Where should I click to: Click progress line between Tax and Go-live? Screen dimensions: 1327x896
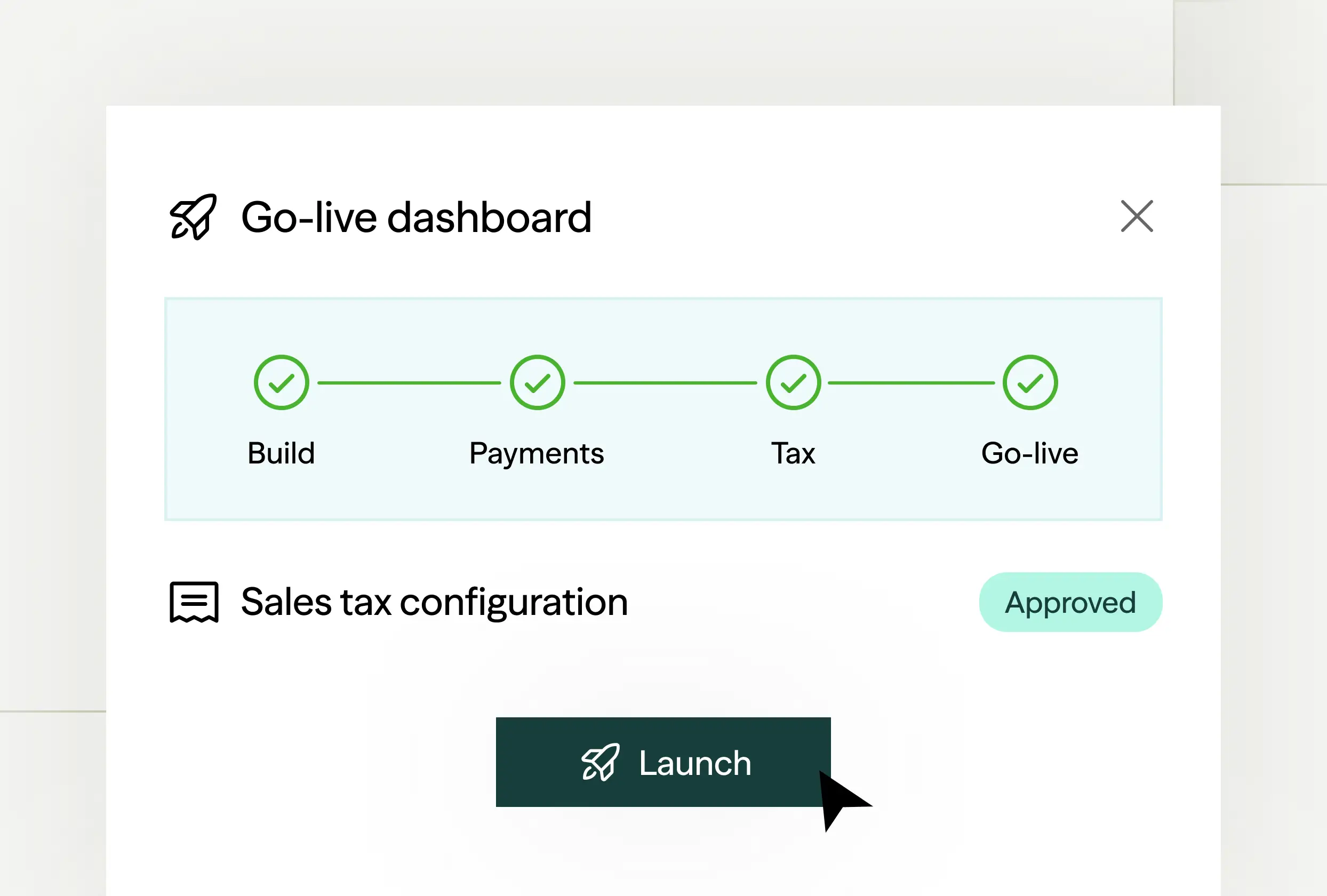point(912,382)
